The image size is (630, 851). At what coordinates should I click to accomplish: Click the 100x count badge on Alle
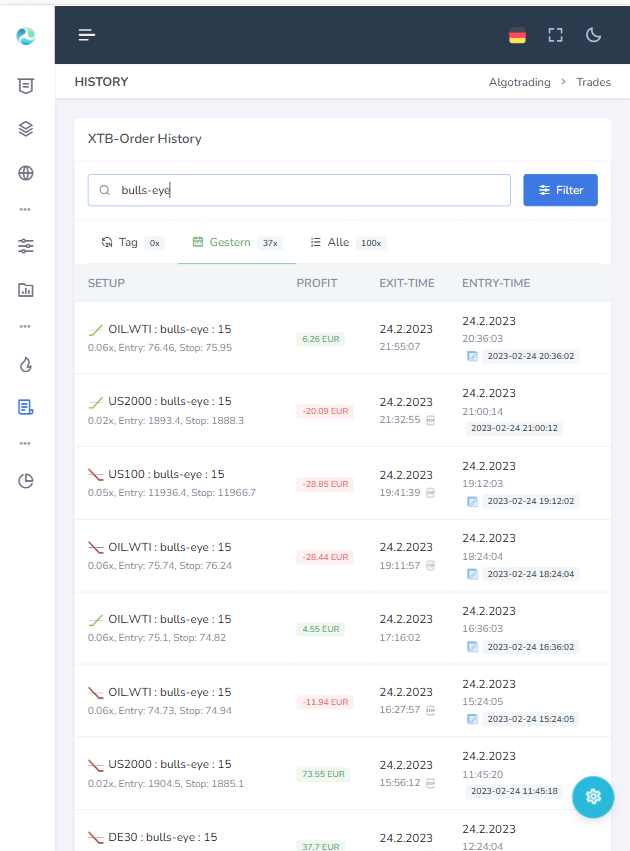point(371,243)
